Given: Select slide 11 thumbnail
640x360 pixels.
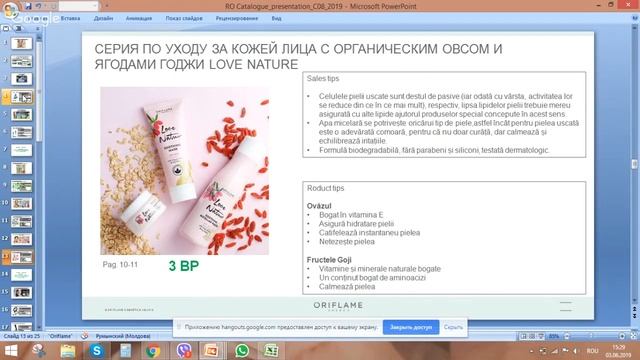Looking at the screenshot, I should pos(21,221).
